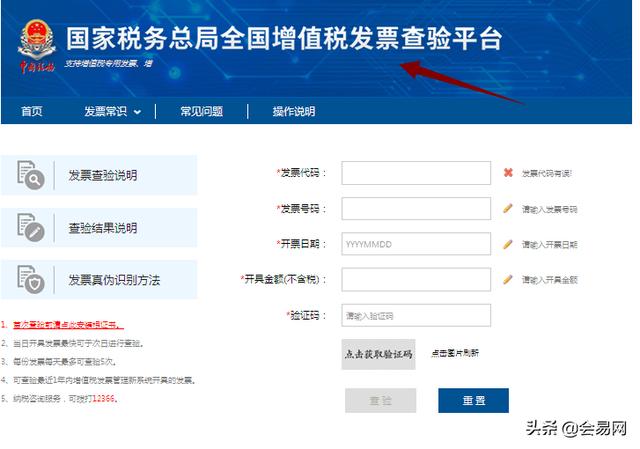Focus the 发票代码 input field
Viewport: 640px width, 449px height.
[x=416, y=173]
